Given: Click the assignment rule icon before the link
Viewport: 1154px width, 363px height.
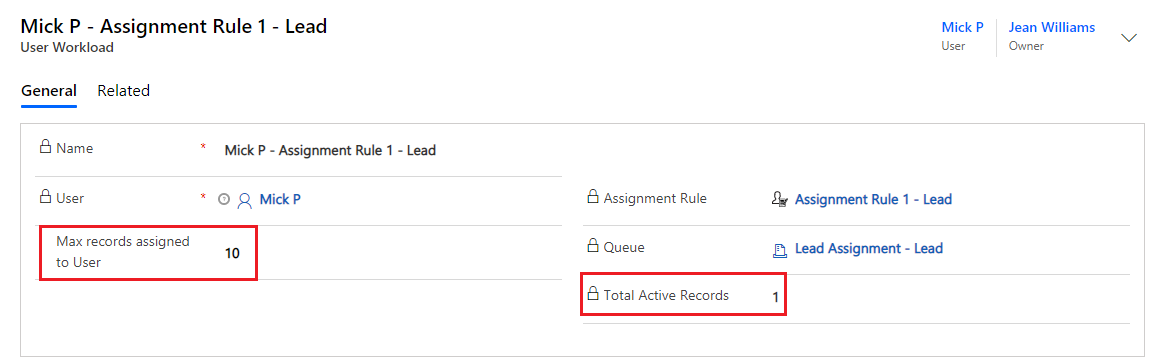Looking at the screenshot, I should tap(780, 199).
